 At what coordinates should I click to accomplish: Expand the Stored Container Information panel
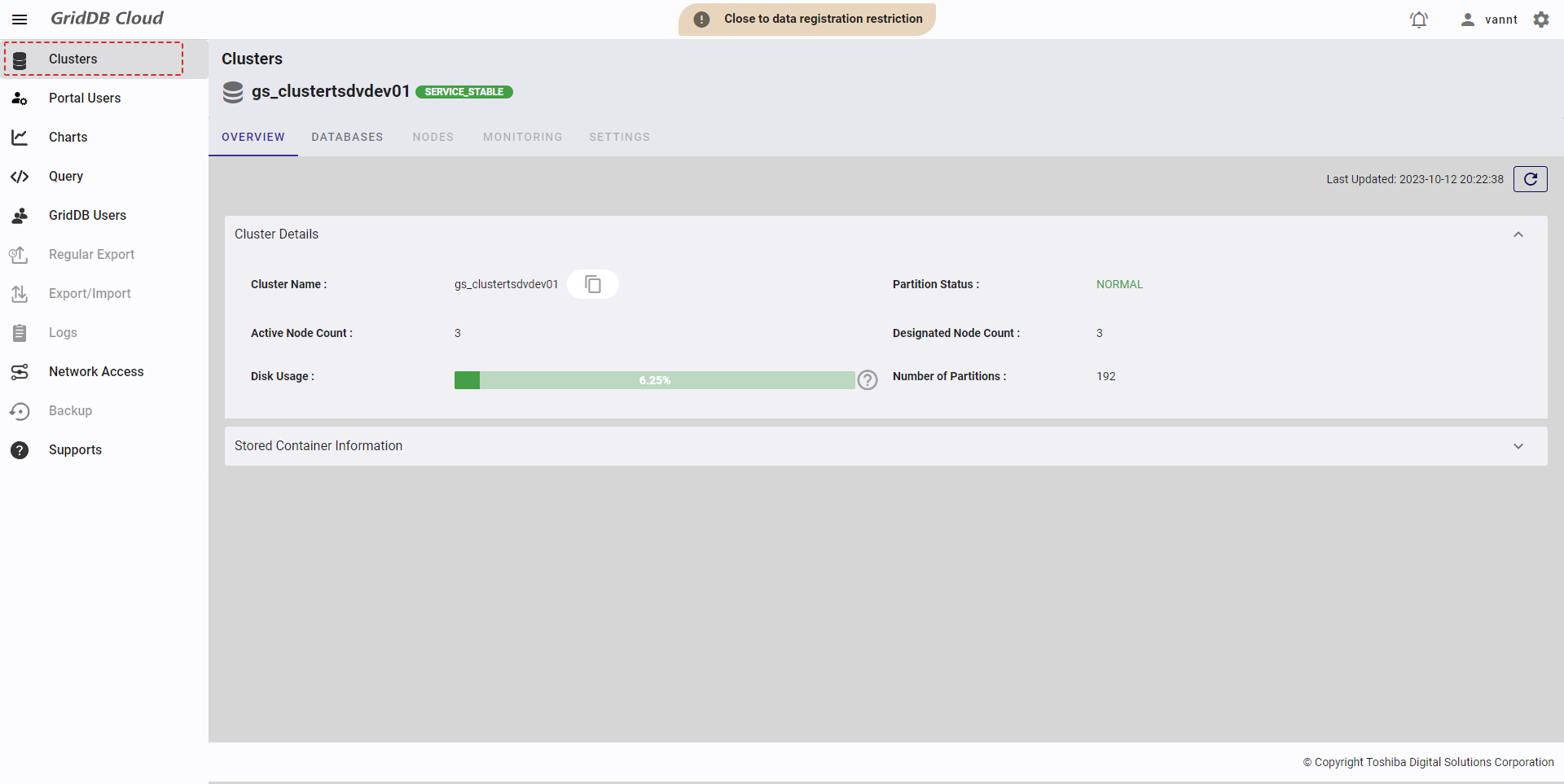click(1518, 446)
